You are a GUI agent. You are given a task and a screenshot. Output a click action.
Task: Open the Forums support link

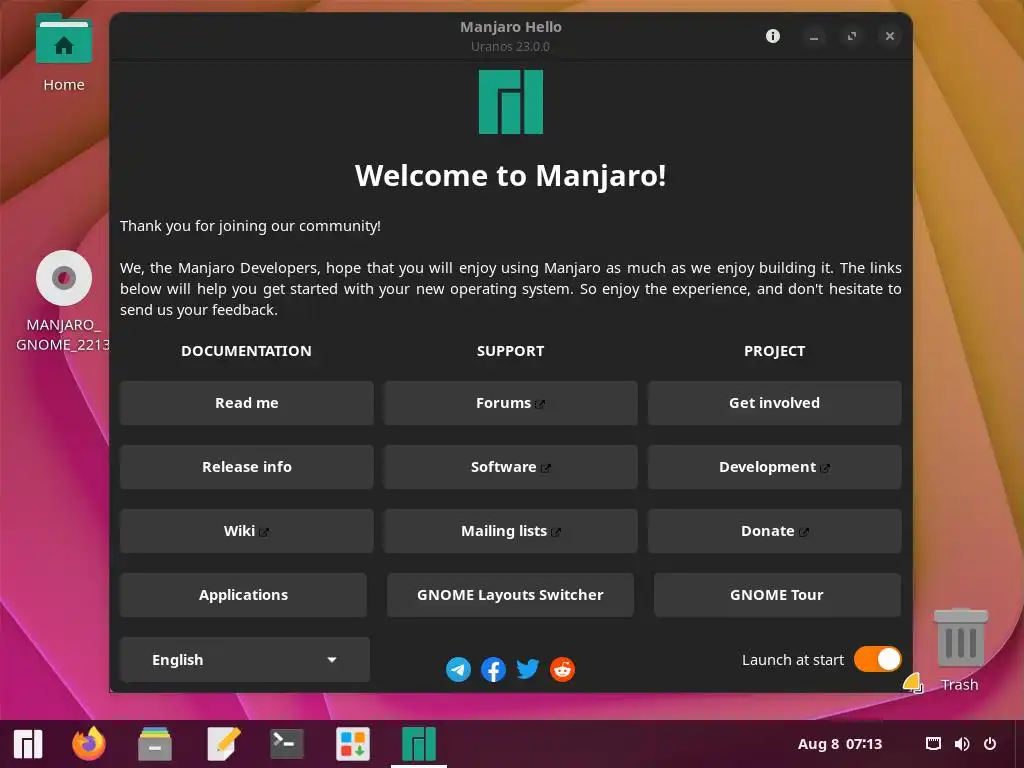[x=511, y=403]
